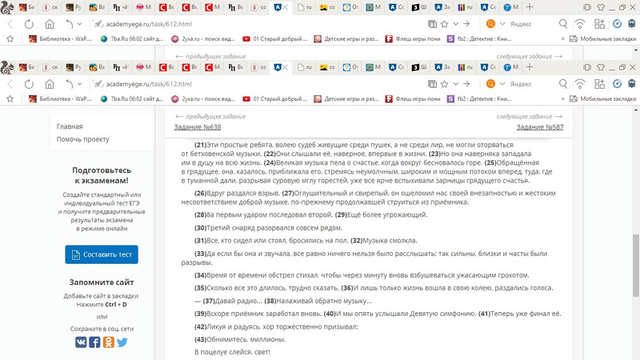Click the Odnoklassniki share icon
This screenshot has height=360, width=640.
(109, 342)
